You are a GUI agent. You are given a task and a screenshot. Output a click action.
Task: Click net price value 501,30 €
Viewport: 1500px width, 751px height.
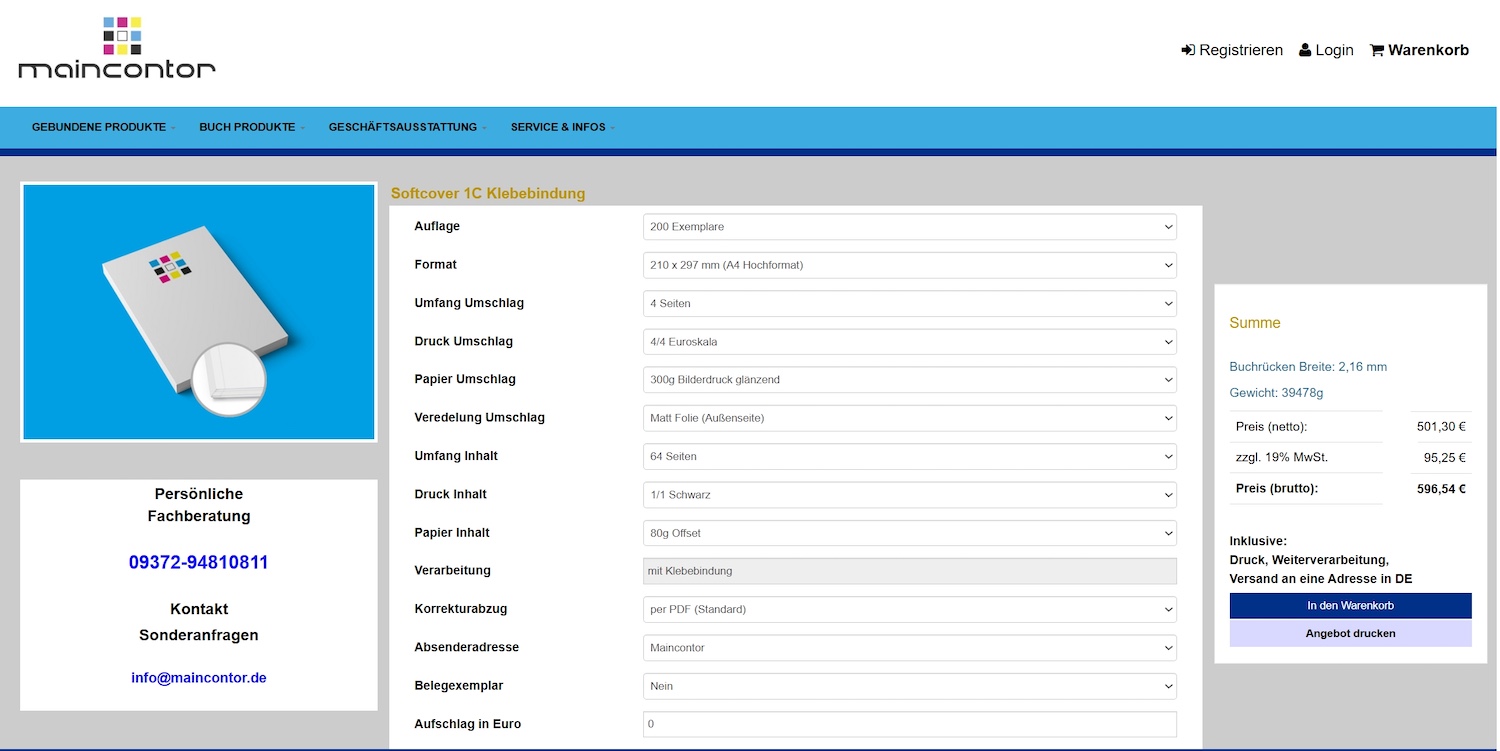1441,427
